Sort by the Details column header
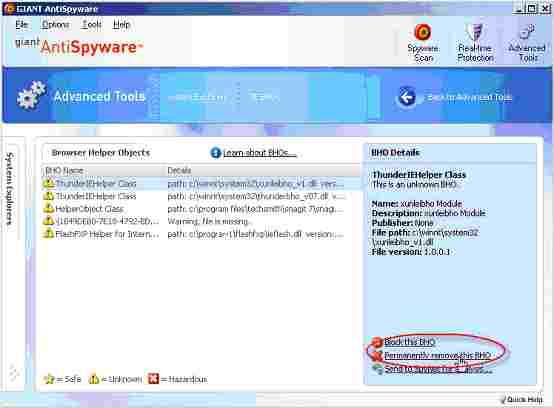Screen dimensions: 554x408 tap(263, 170)
